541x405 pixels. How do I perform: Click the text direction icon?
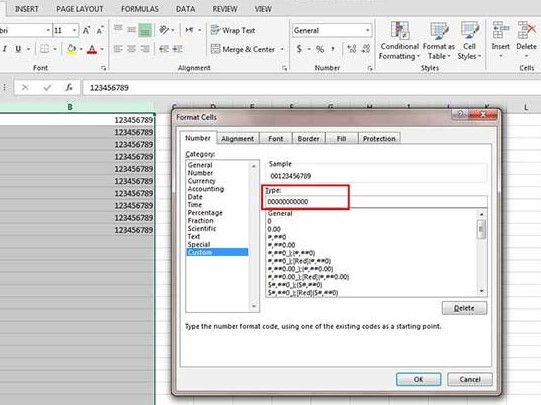click(190, 30)
